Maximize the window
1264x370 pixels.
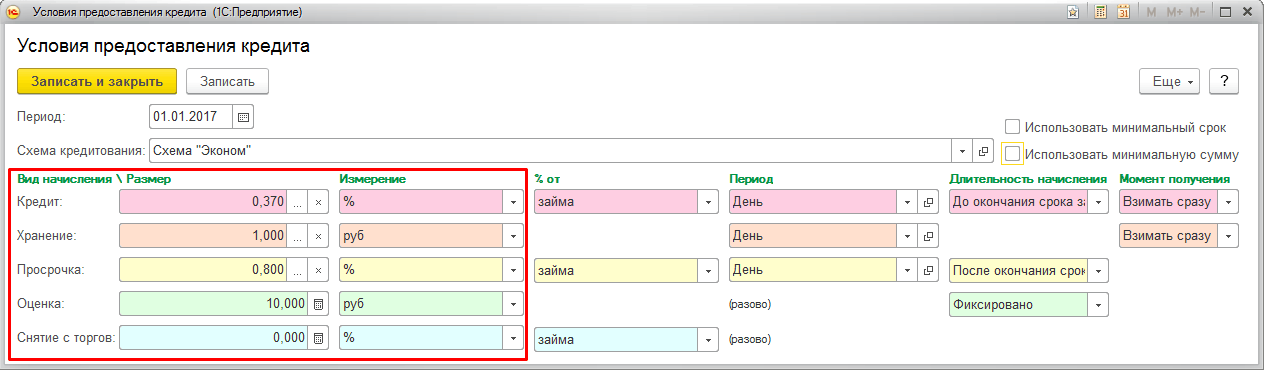pos(1224,12)
